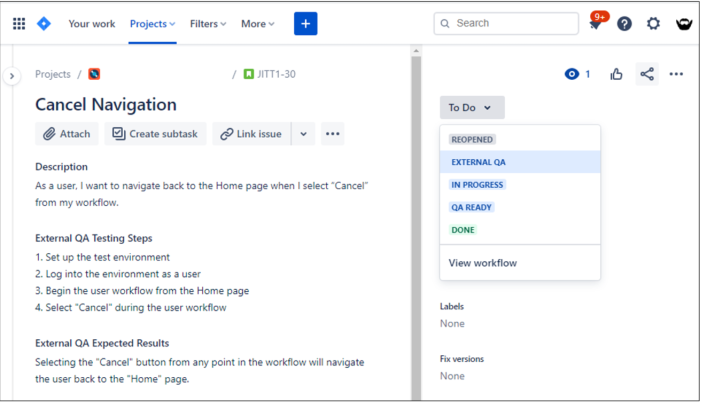Viewport: 701px width, 402px height.
Task: Click the blue plus Create button
Action: tap(305, 24)
